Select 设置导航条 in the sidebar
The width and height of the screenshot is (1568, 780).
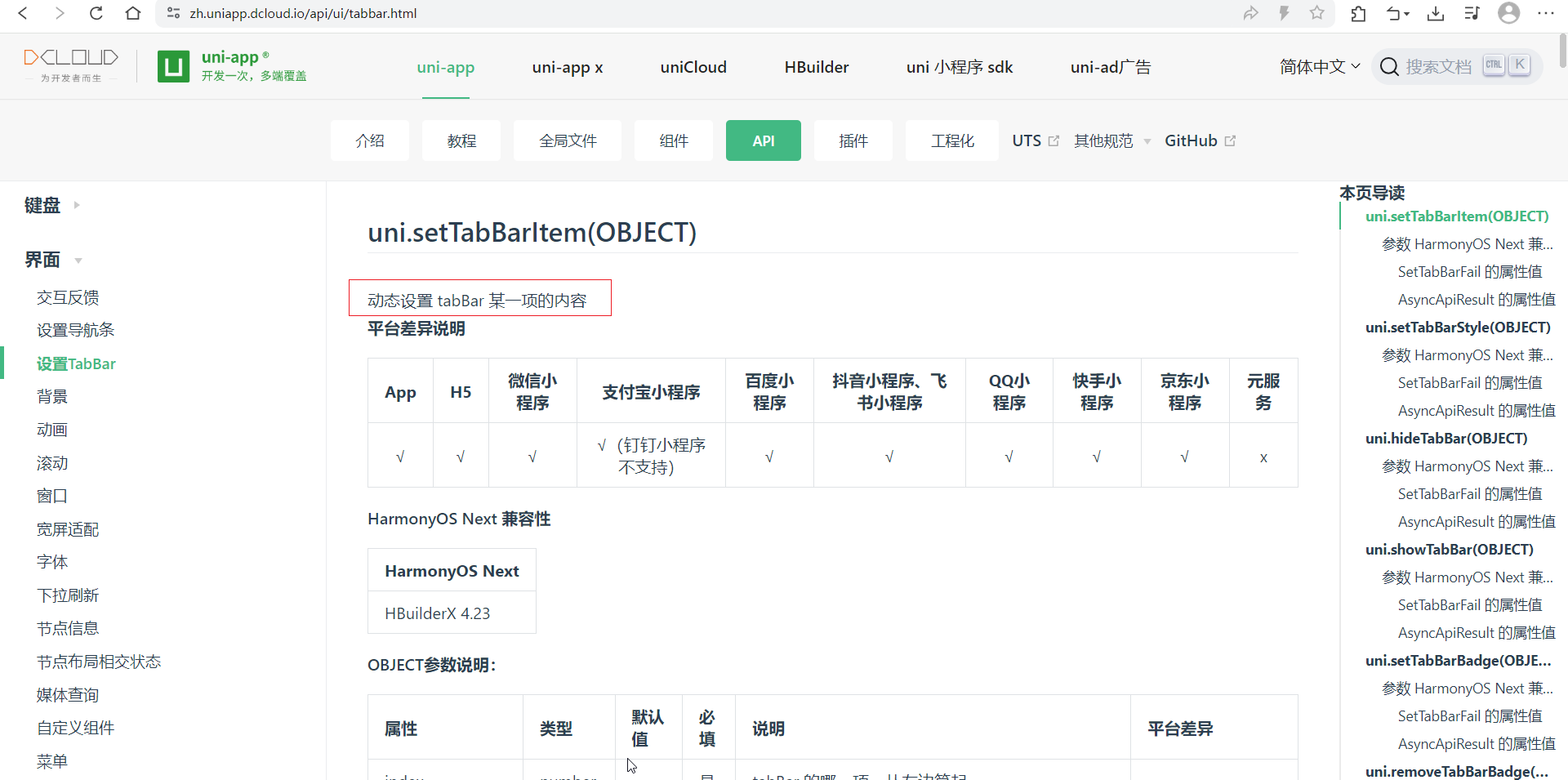pyautogui.click(x=75, y=330)
